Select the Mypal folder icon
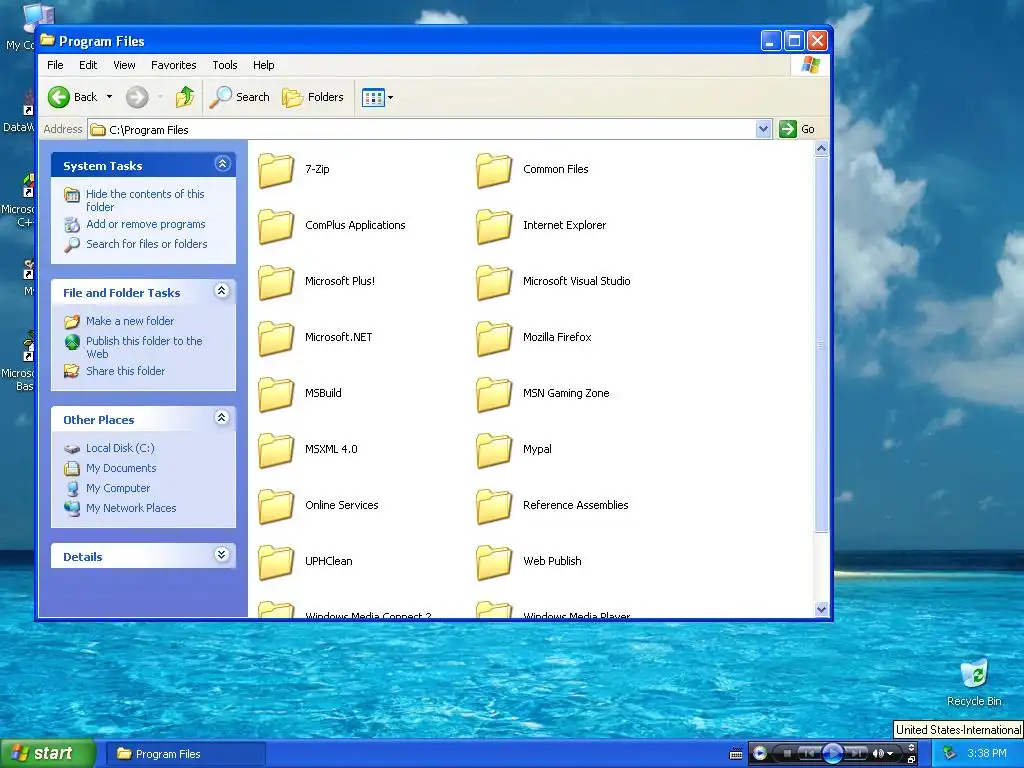Image resolution: width=1024 pixels, height=768 pixels. coord(494,450)
